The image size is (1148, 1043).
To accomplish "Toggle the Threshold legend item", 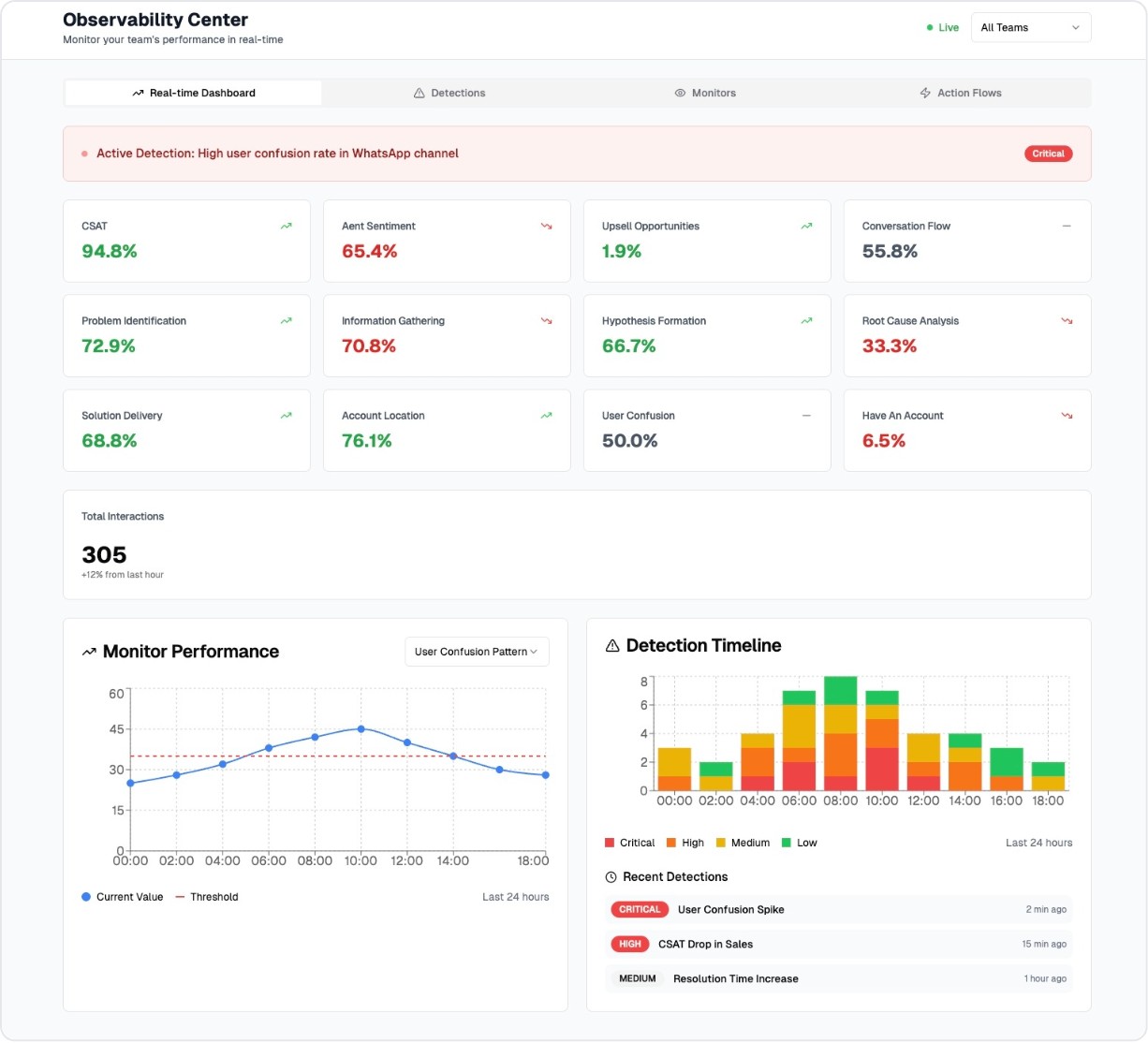I will tap(206, 897).
